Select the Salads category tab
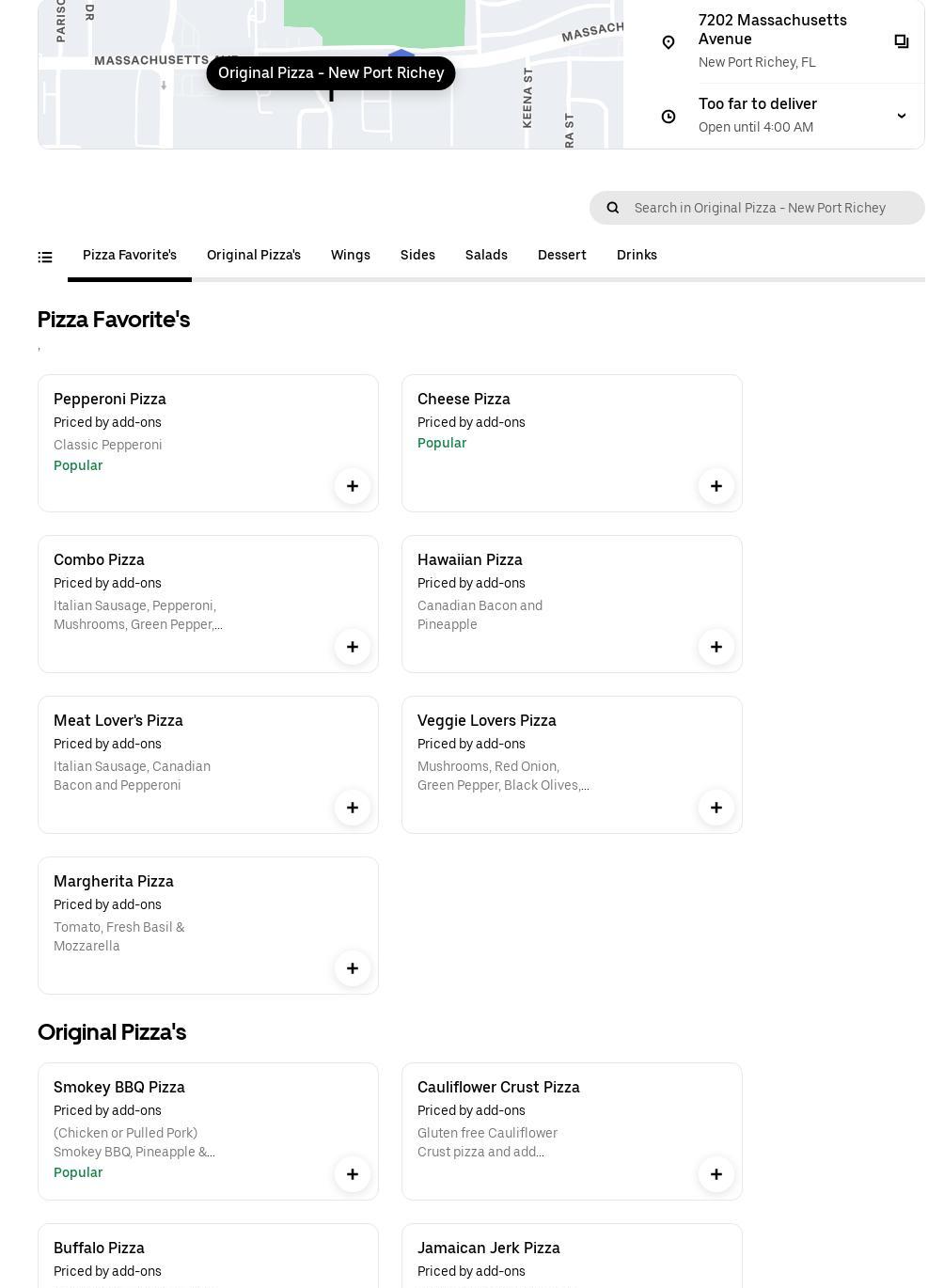The image size is (944, 1288). (486, 256)
